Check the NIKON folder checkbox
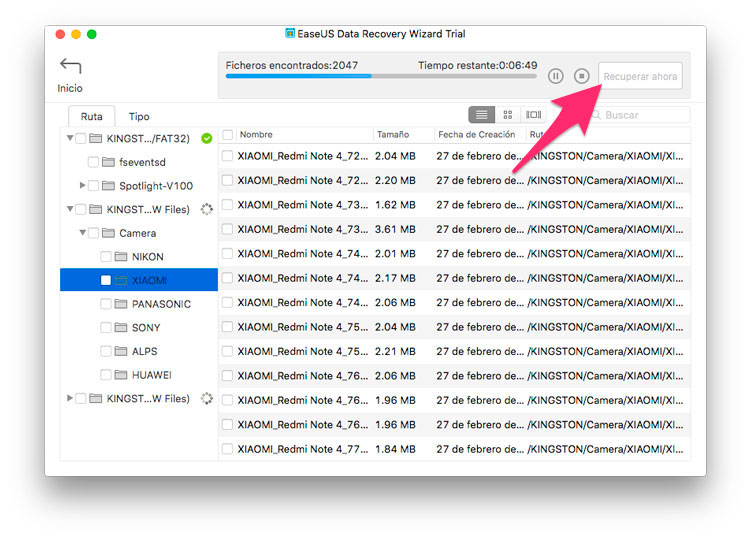 click(106, 257)
